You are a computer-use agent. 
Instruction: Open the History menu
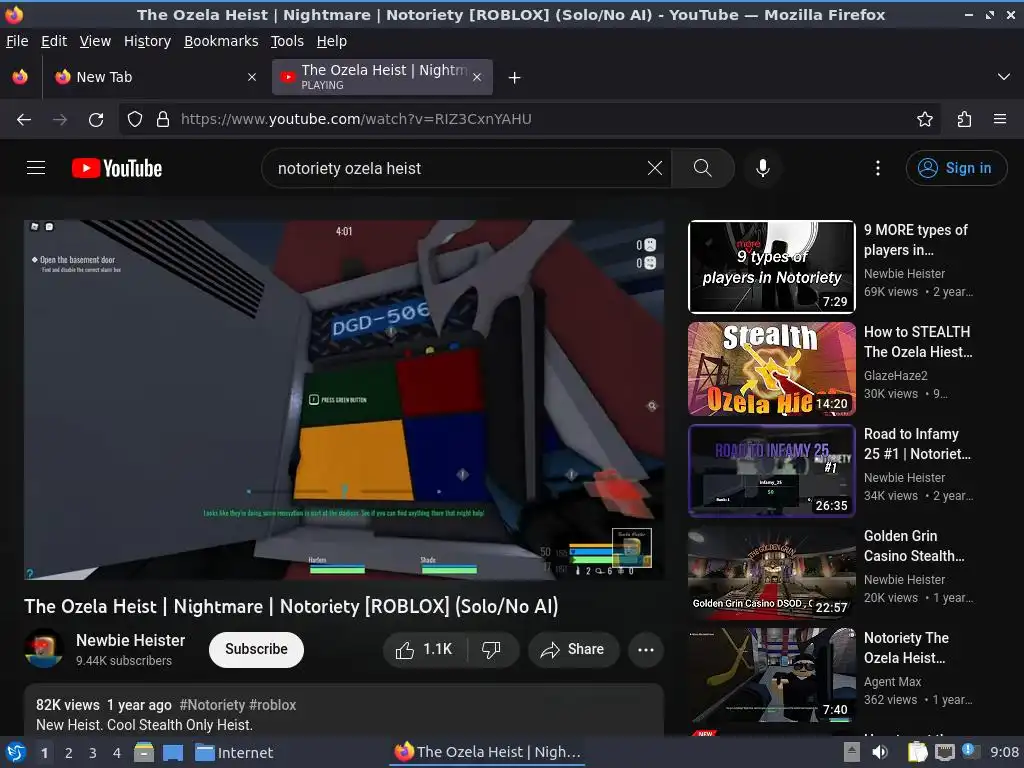coord(148,41)
